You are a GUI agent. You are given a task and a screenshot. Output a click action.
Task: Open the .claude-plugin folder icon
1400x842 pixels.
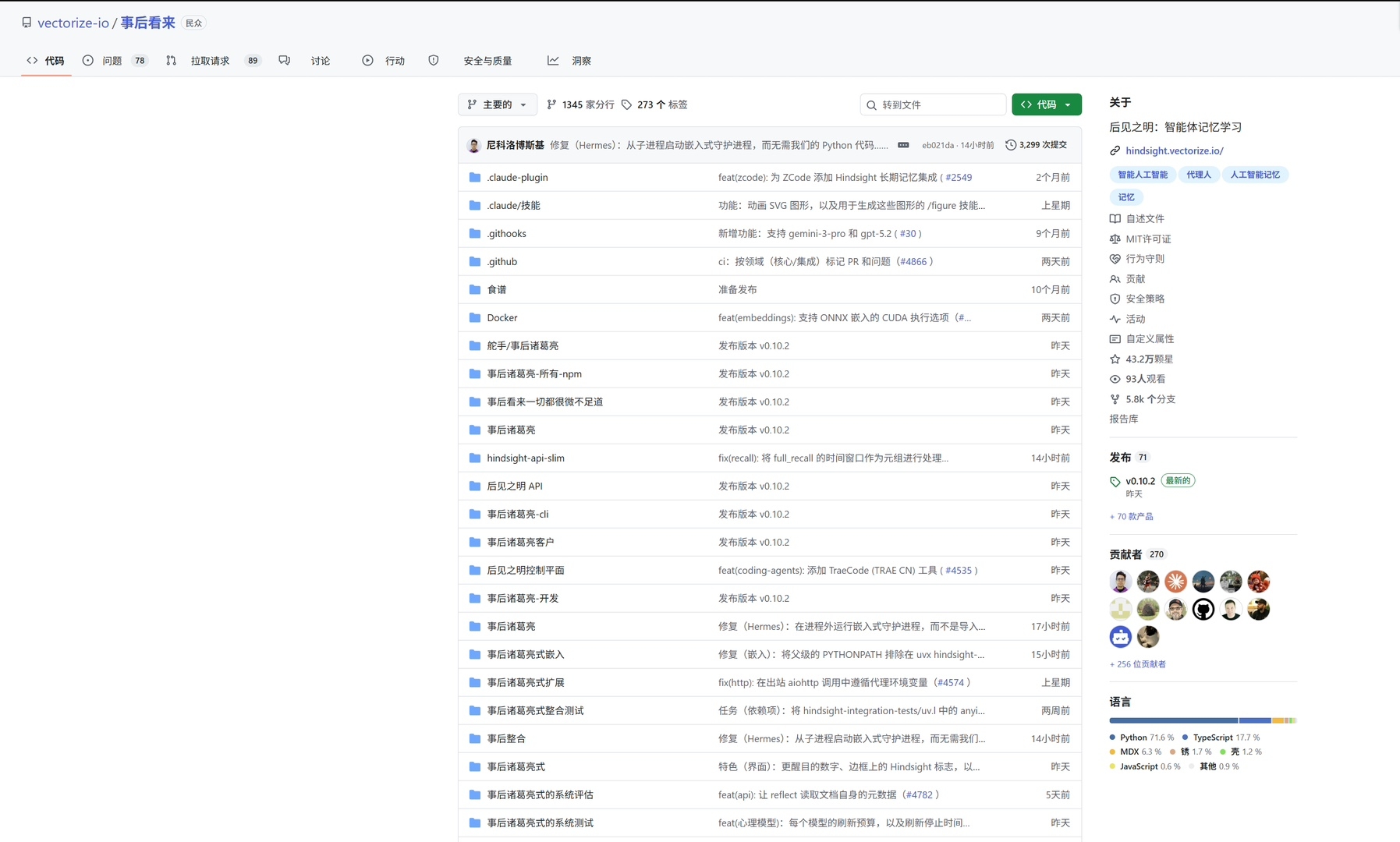click(474, 178)
